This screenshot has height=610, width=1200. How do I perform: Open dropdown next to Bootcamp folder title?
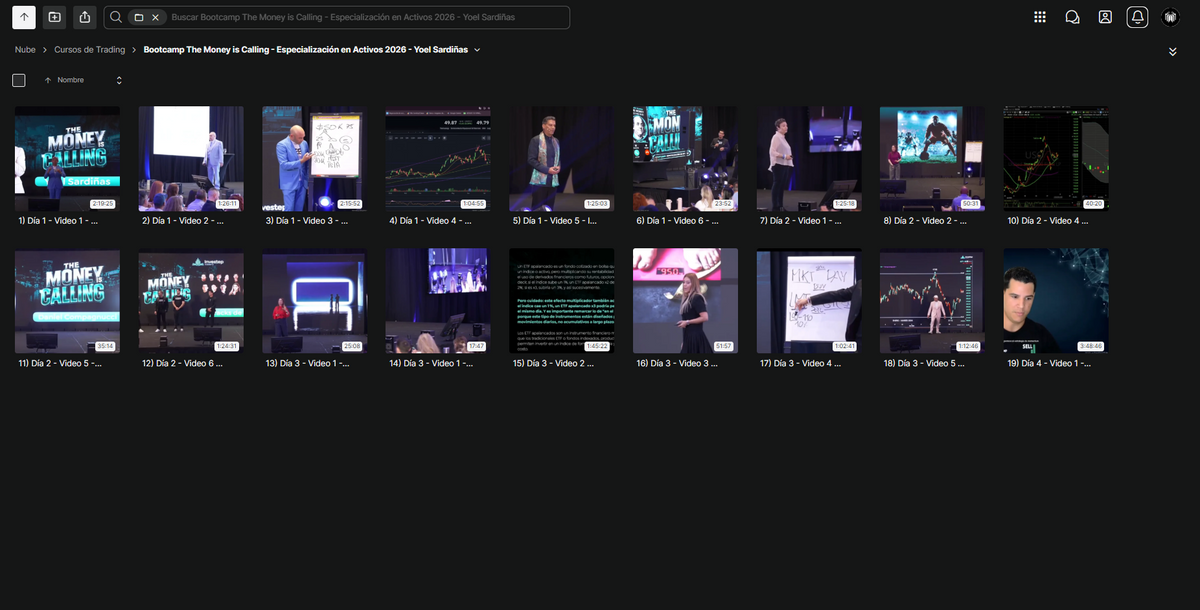[477, 49]
